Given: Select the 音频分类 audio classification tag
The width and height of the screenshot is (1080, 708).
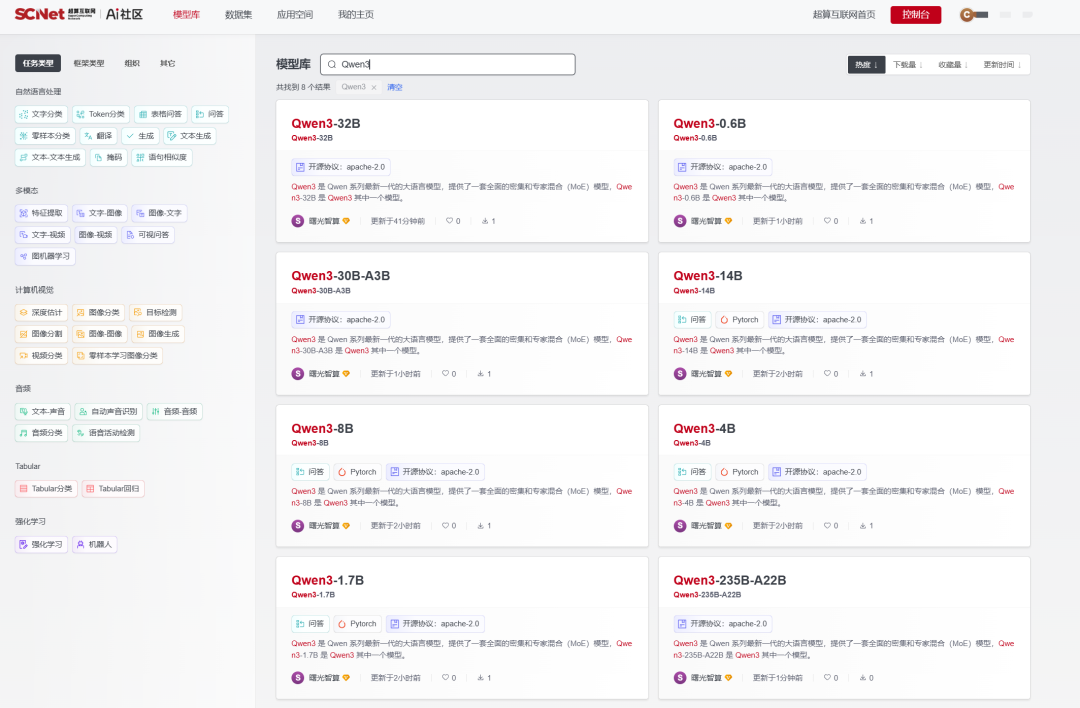Looking at the screenshot, I should pyautogui.click(x=41, y=433).
